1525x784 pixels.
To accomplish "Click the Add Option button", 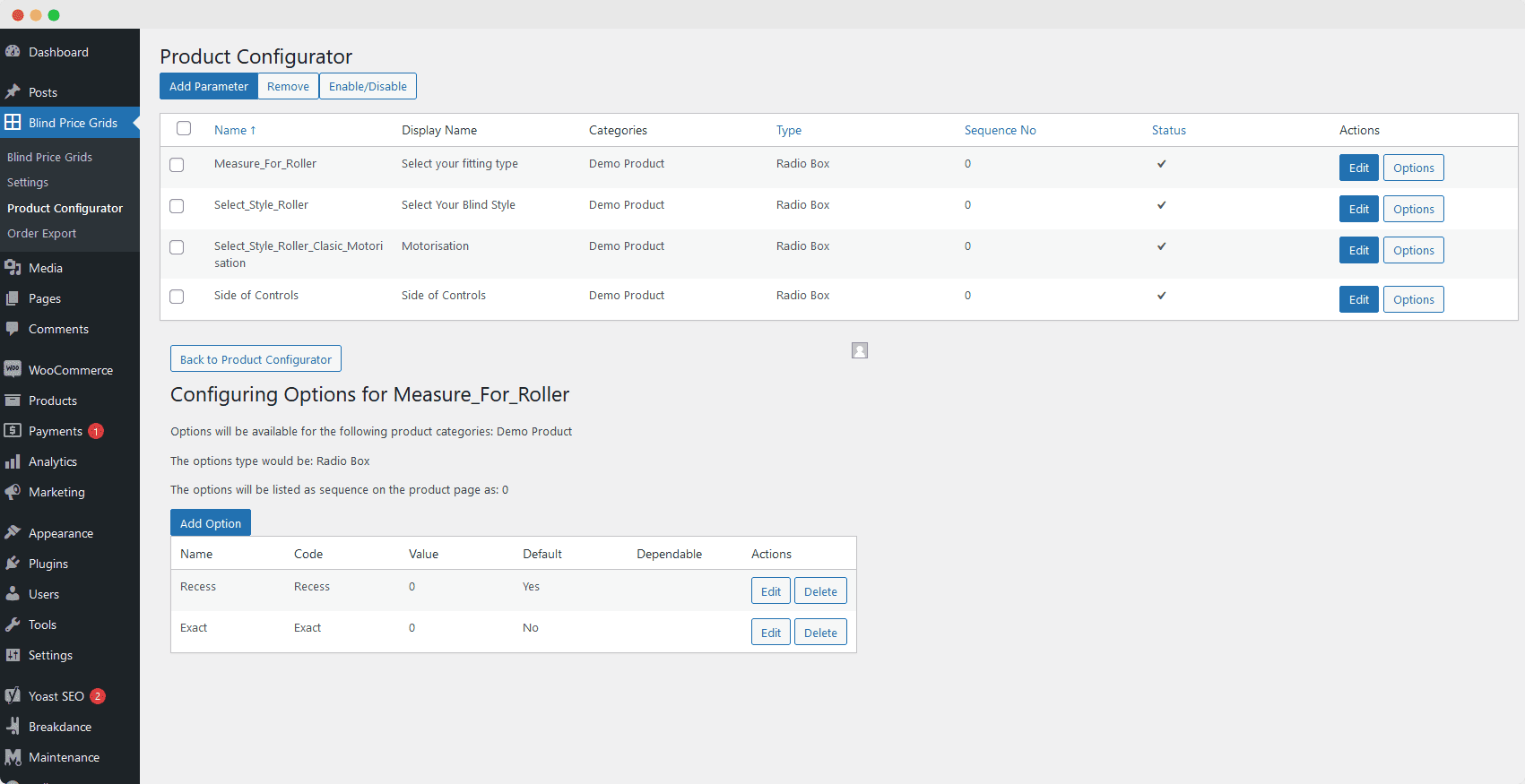I will click(211, 523).
